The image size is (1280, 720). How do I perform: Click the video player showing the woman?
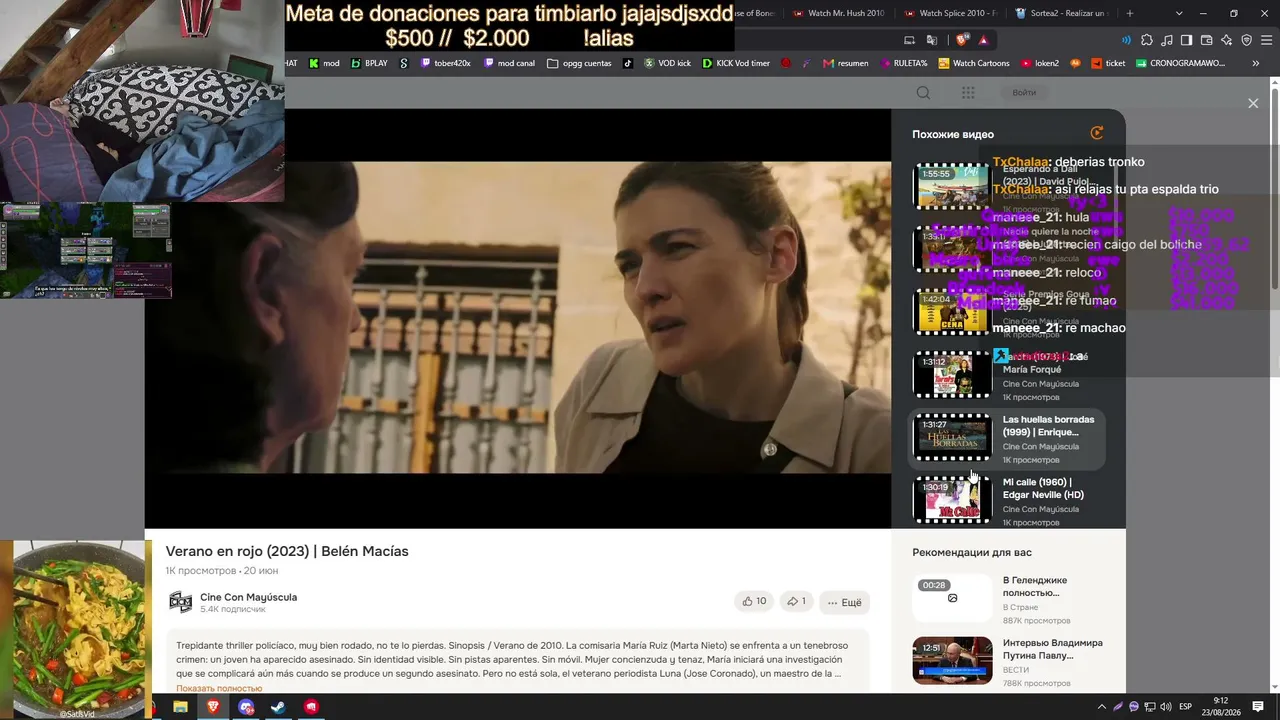click(x=518, y=317)
